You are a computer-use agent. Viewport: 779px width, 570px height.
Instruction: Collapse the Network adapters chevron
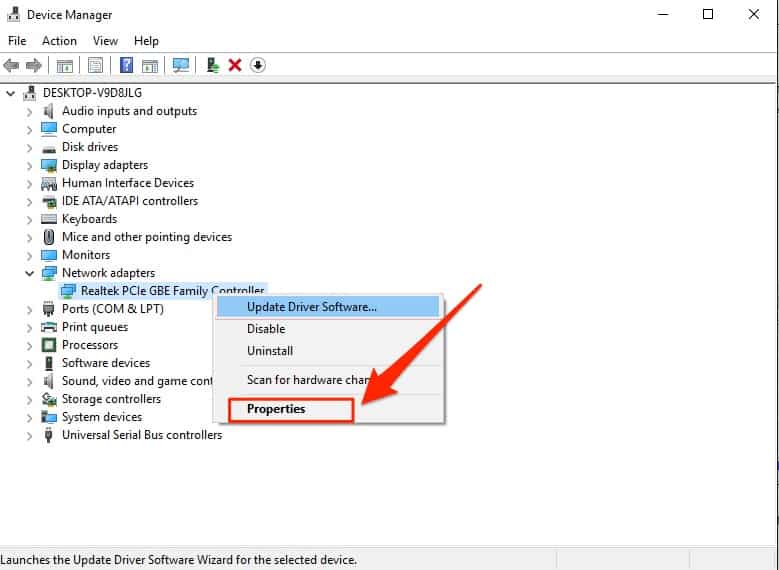[x=29, y=273]
